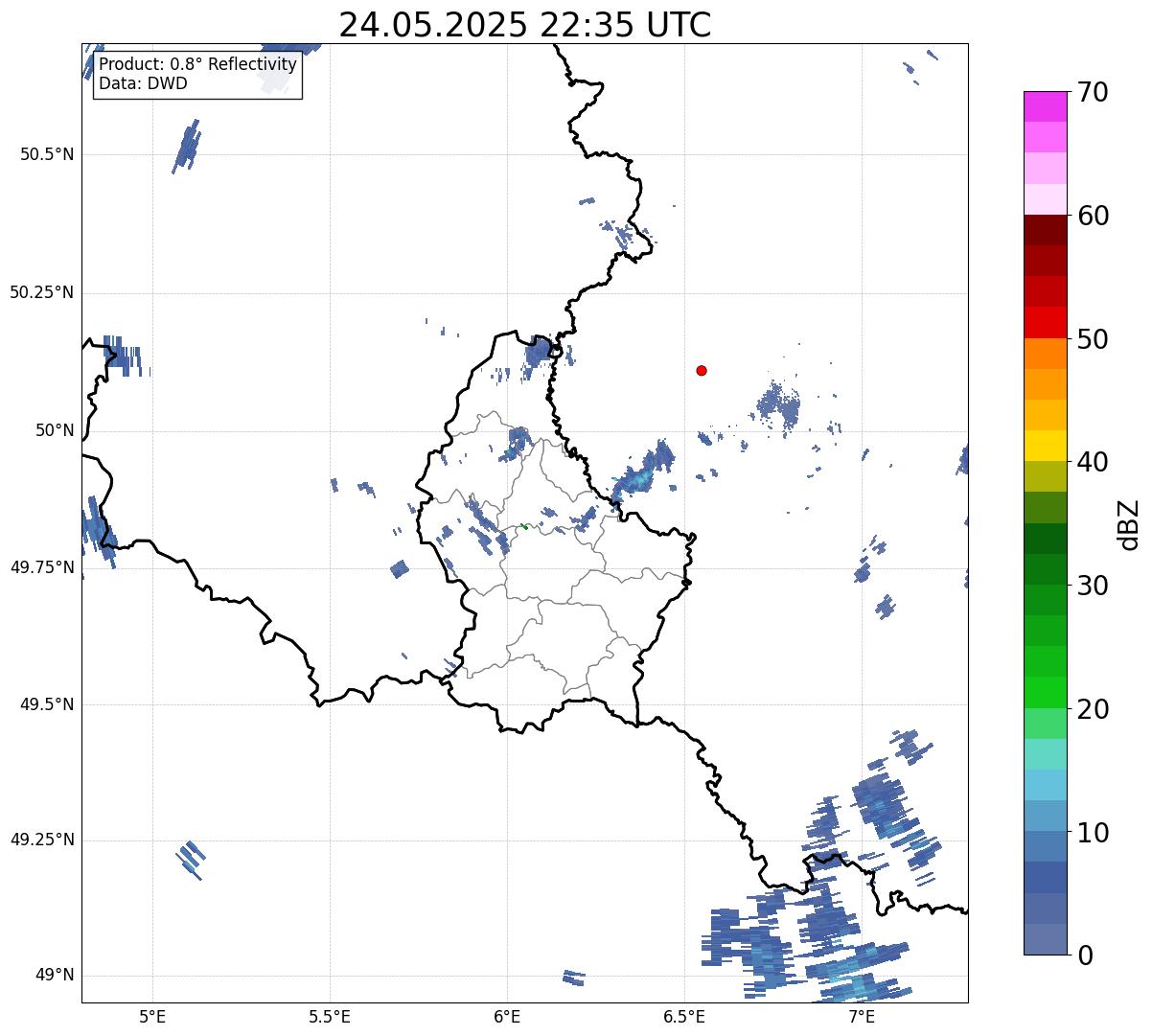Click the latitude label 49.5°N

(x=47, y=704)
